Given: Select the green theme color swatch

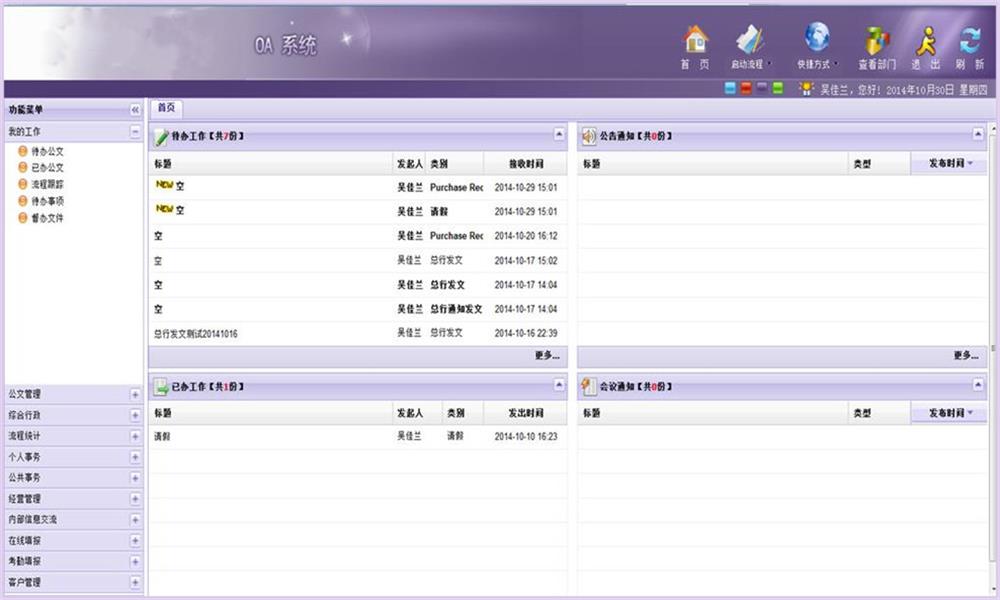Looking at the screenshot, I should tap(778, 89).
